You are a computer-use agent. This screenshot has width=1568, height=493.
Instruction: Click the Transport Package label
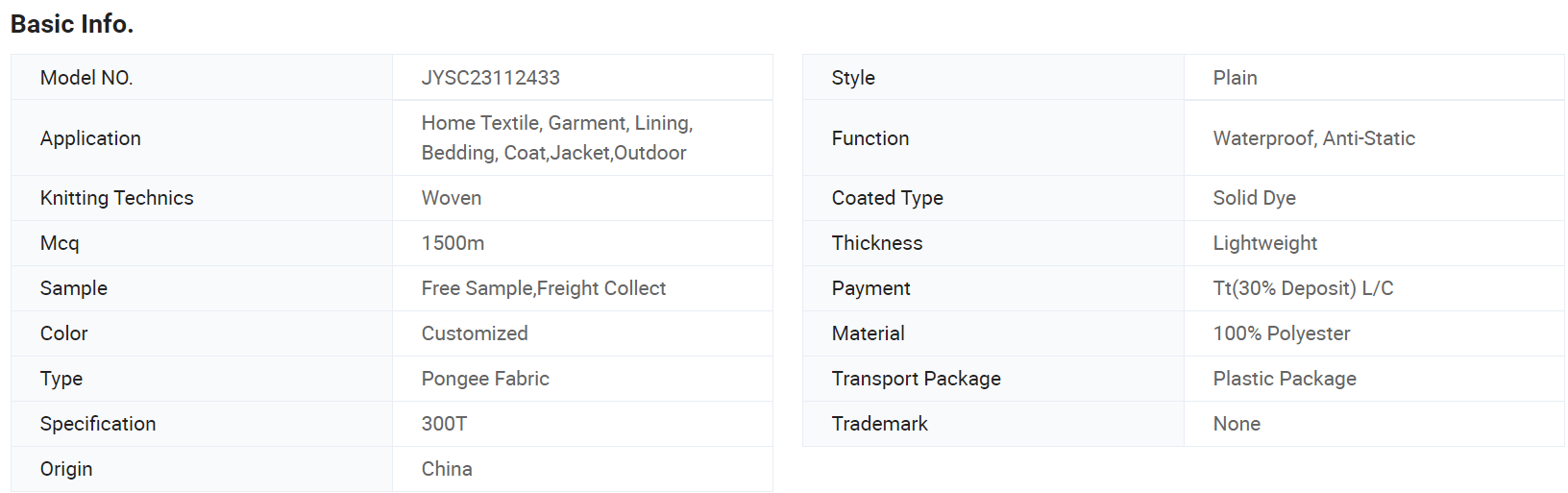[x=916, y=379]
